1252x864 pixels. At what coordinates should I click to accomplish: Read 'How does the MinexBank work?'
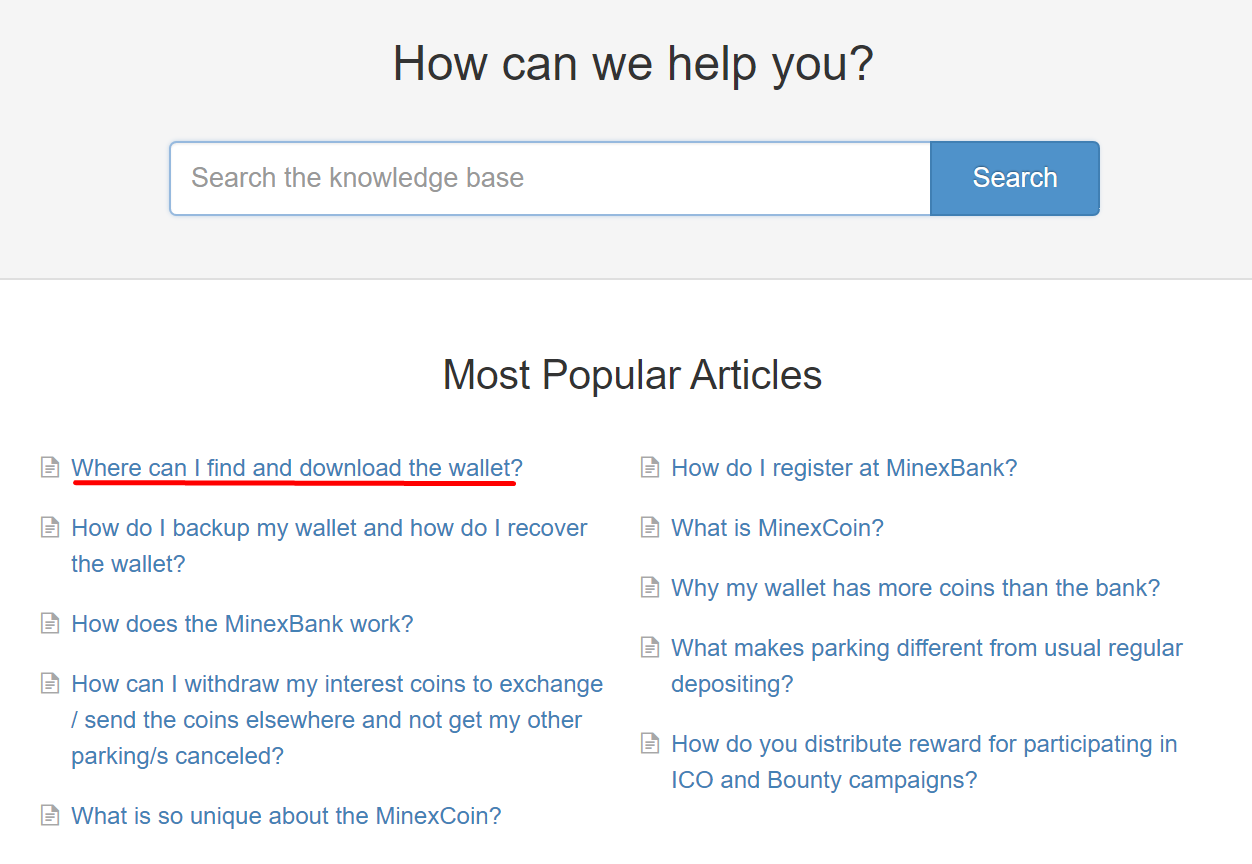[242, 624]
